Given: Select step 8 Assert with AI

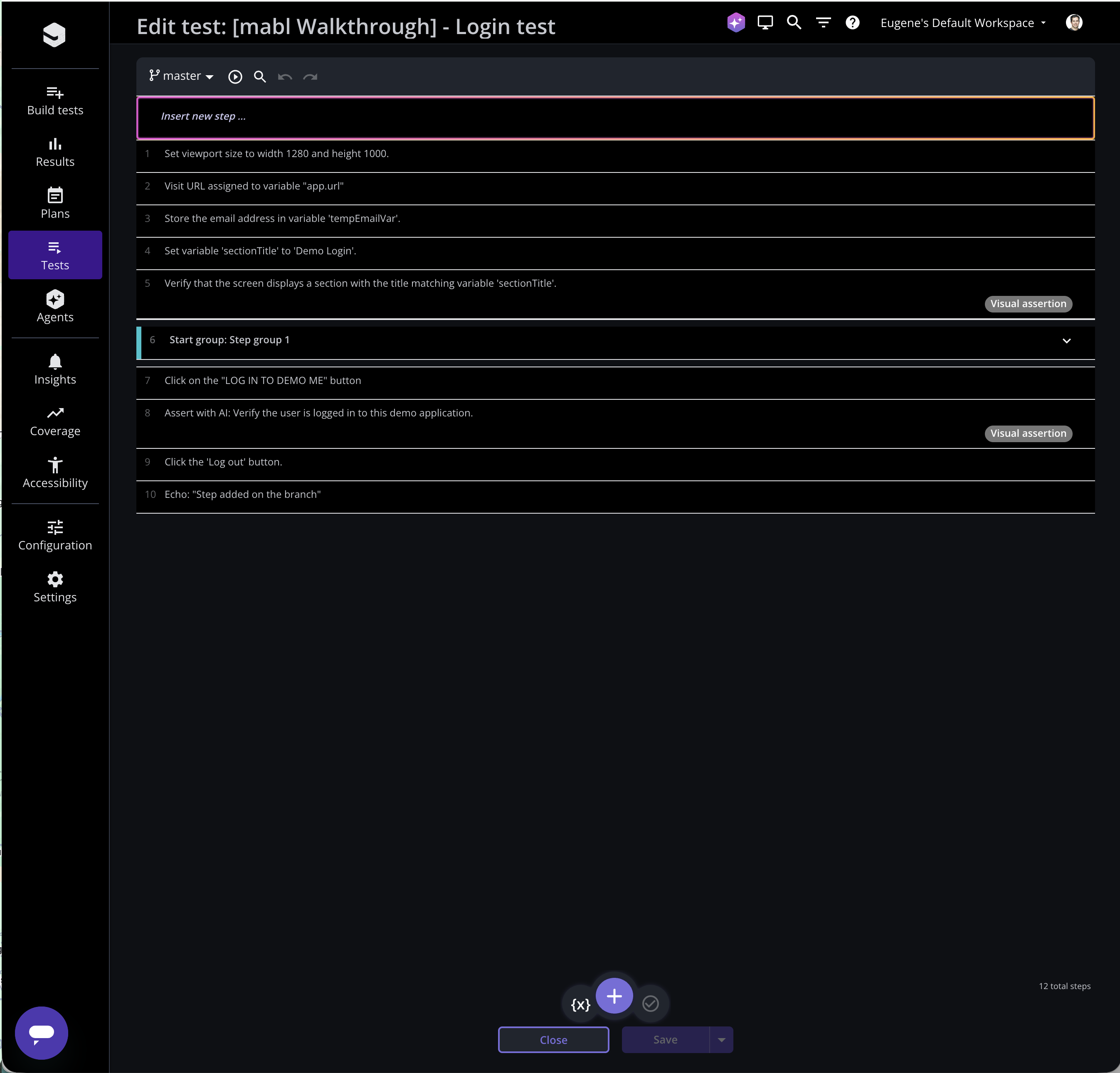Looking at the screenshot, I should click(x=615, y=424).
